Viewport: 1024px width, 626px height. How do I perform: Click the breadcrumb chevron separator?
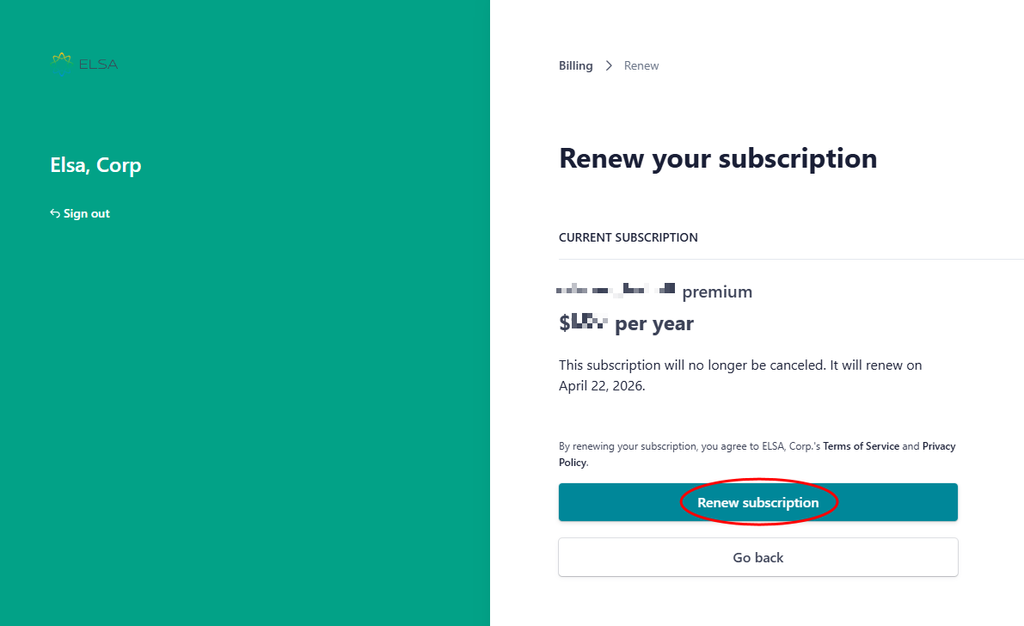coord(608,66)
